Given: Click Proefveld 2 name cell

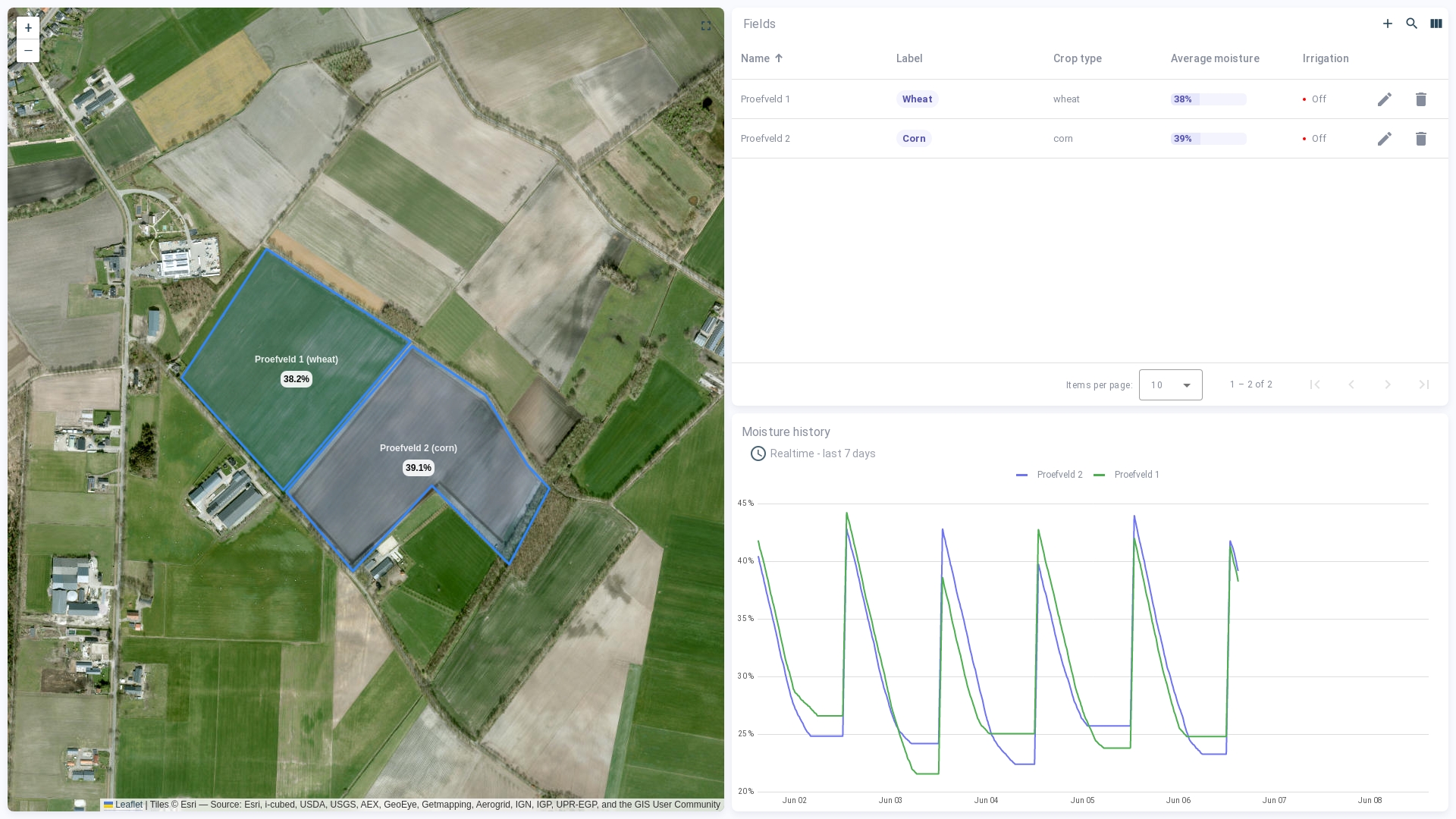Looking at the screenshot, I should click(x=765, y=139).
